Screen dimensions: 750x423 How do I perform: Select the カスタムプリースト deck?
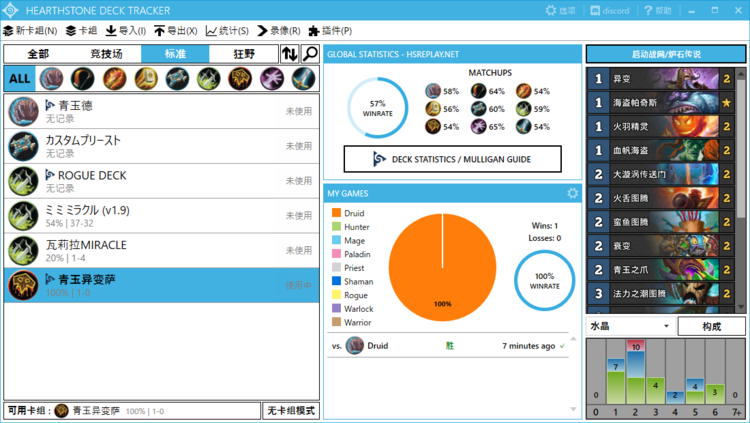pos(162,146)
